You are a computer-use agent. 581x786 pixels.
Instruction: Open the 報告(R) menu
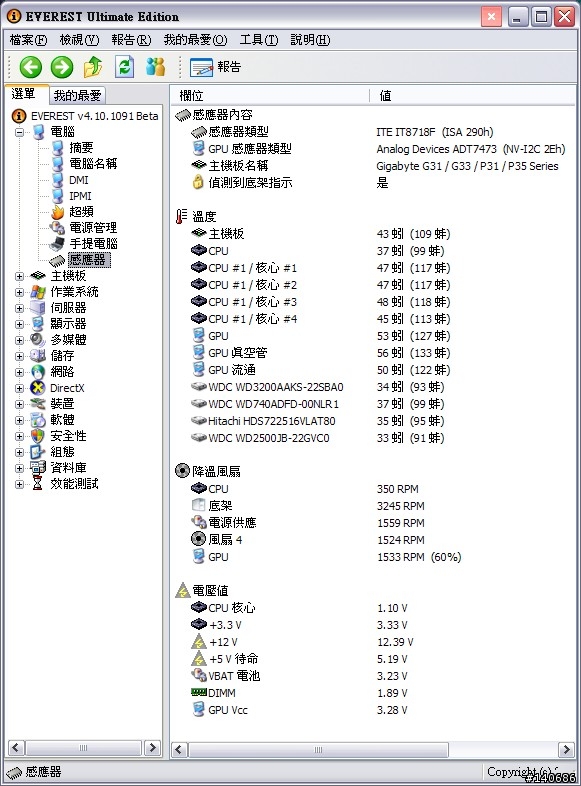point(131,40)
